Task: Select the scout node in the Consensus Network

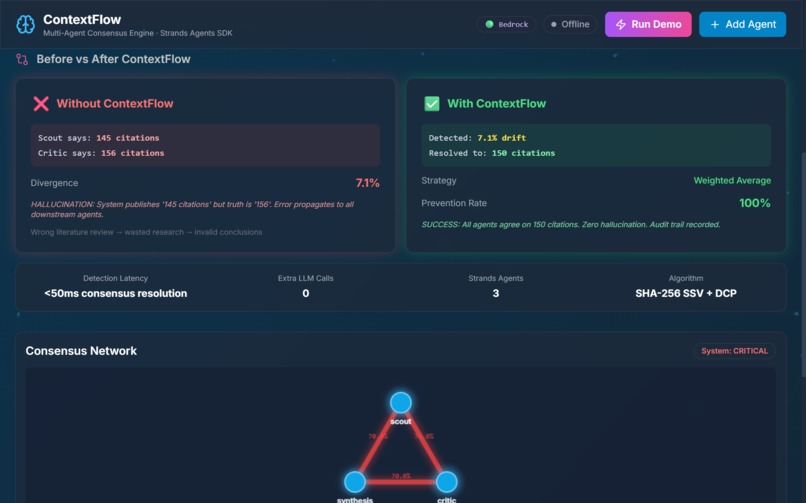Action: click(x=400, y=402)
